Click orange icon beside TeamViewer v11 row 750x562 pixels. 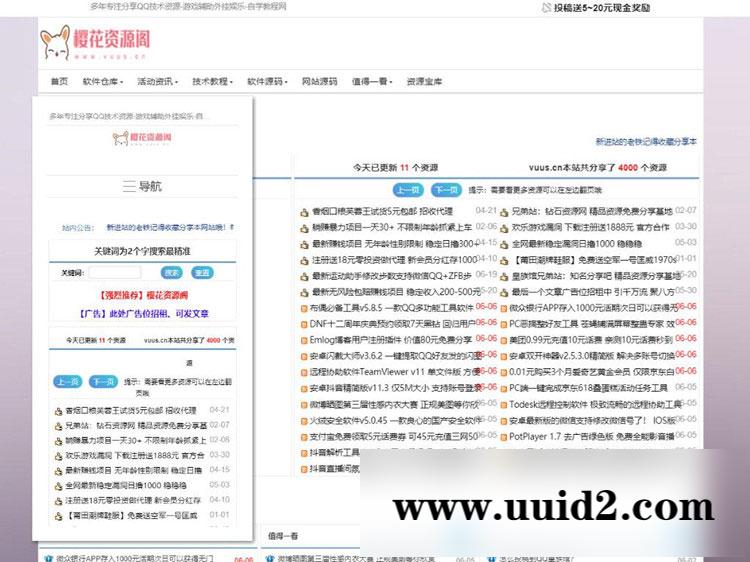click(304, 373)
